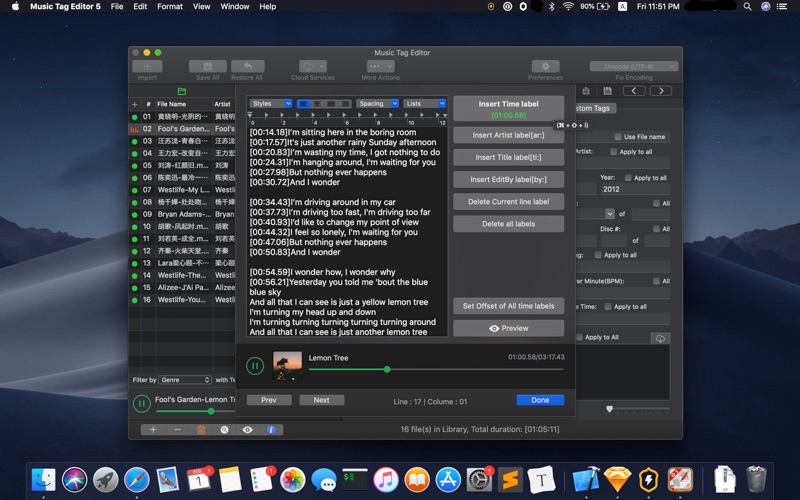Check Apply to all beside Year

click(626, 178)
